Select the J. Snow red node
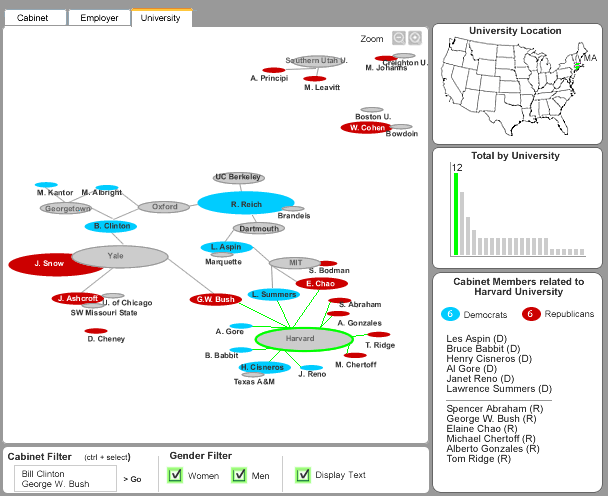This screenshot has height=496, width=608. [48, 264]
